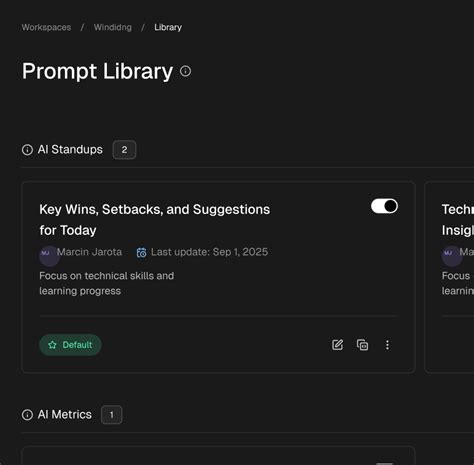Open the three-dot menu on Key Wins card
This screenshot has height=465, width=474.
[387, 345]
